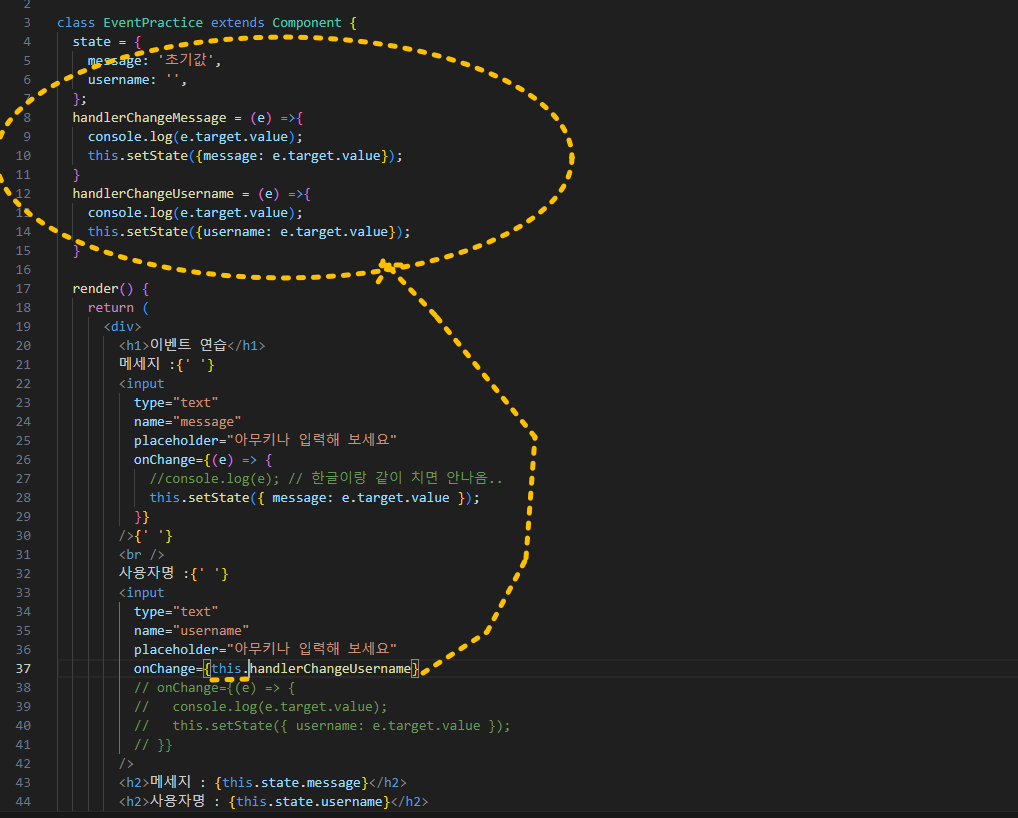Click line number 37 in the gutter

[x=23, y=669]
